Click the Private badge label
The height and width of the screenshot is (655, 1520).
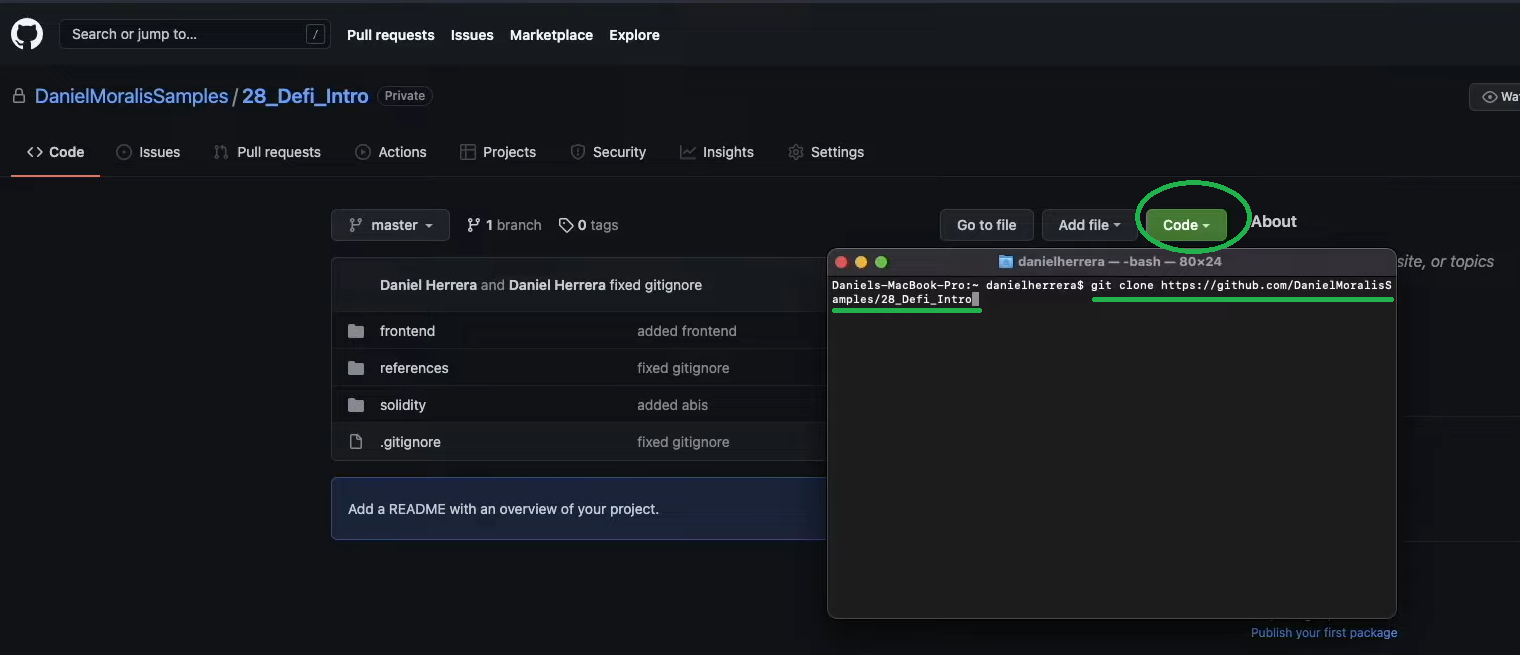pos(405,96)
